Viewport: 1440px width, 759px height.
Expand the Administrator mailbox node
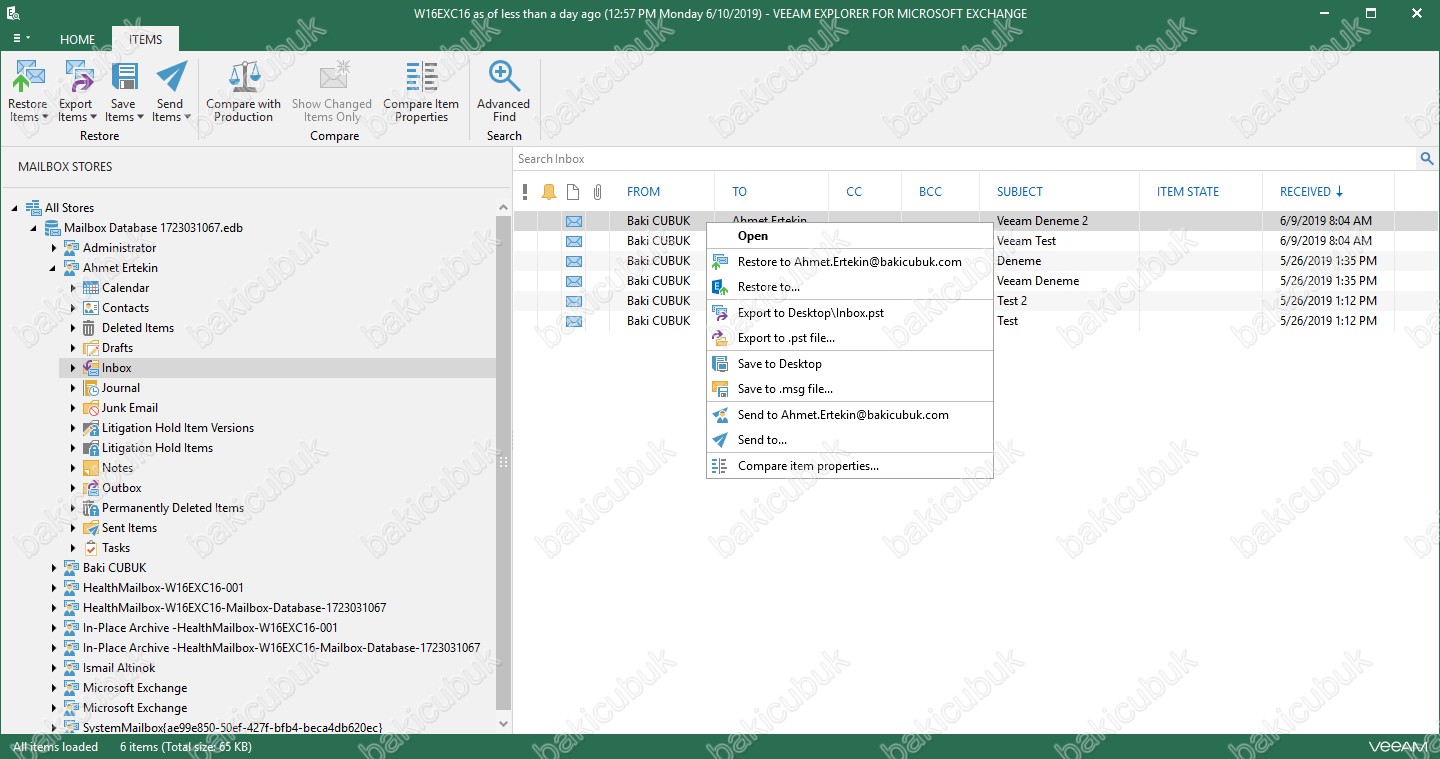click(x=53, y=248)
